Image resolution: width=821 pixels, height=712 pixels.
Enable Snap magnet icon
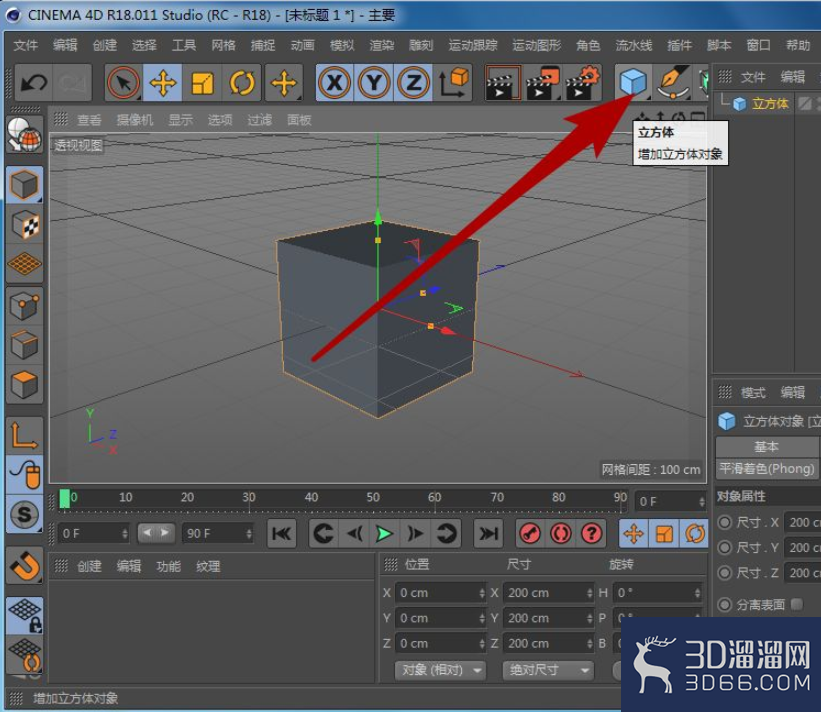pyautogui.click(x=24, y=565)
